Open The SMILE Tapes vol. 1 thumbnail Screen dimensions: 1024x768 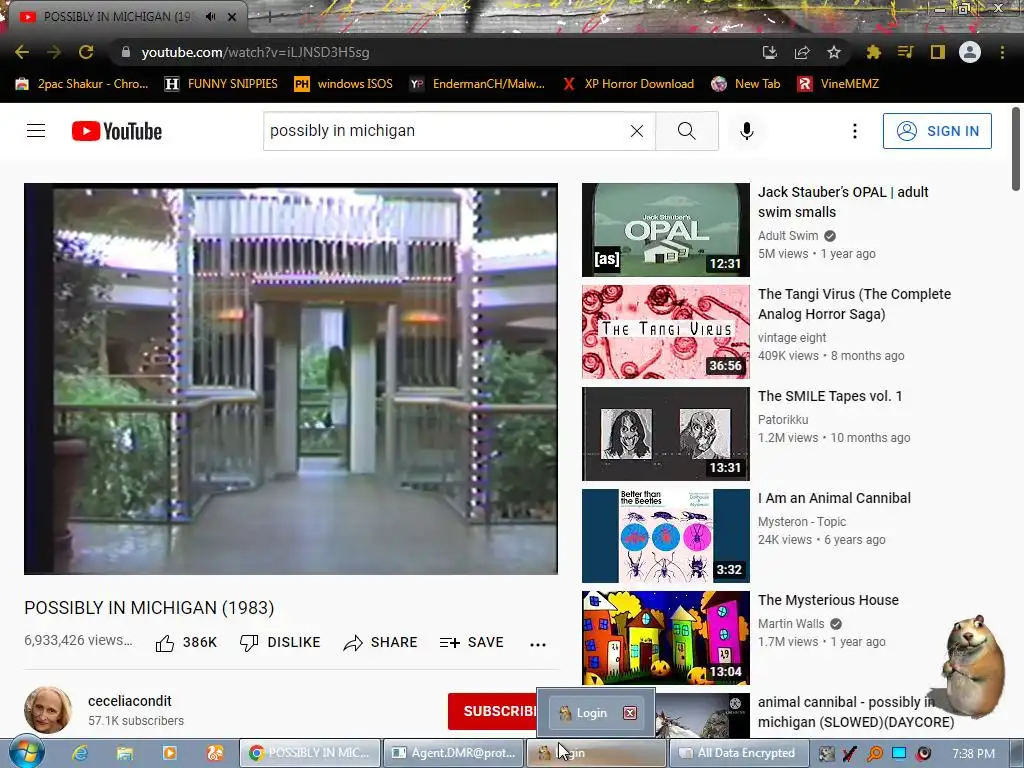click(665, 434)
